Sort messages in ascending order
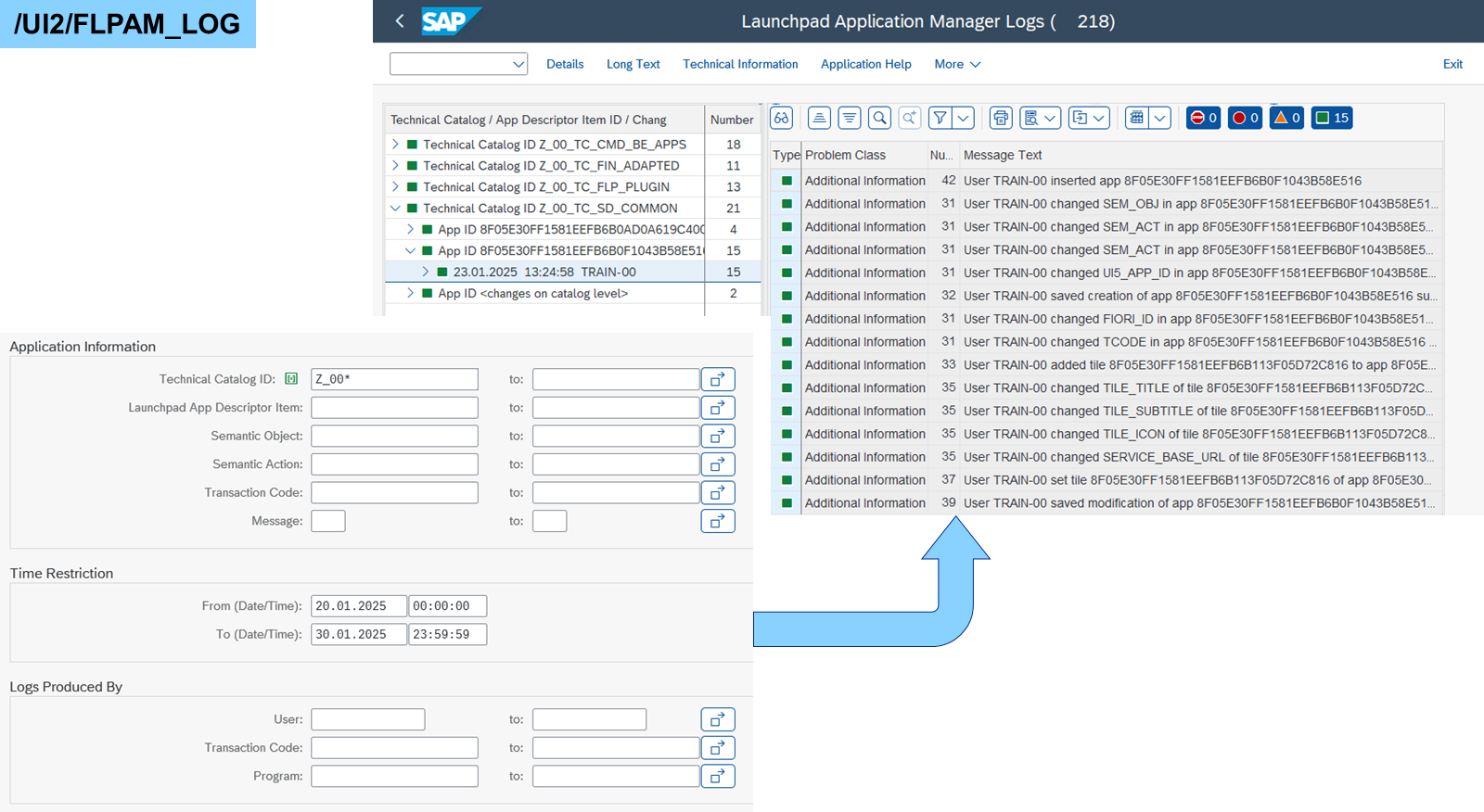Screen dimensions: 1484x812 click(819, 118)
